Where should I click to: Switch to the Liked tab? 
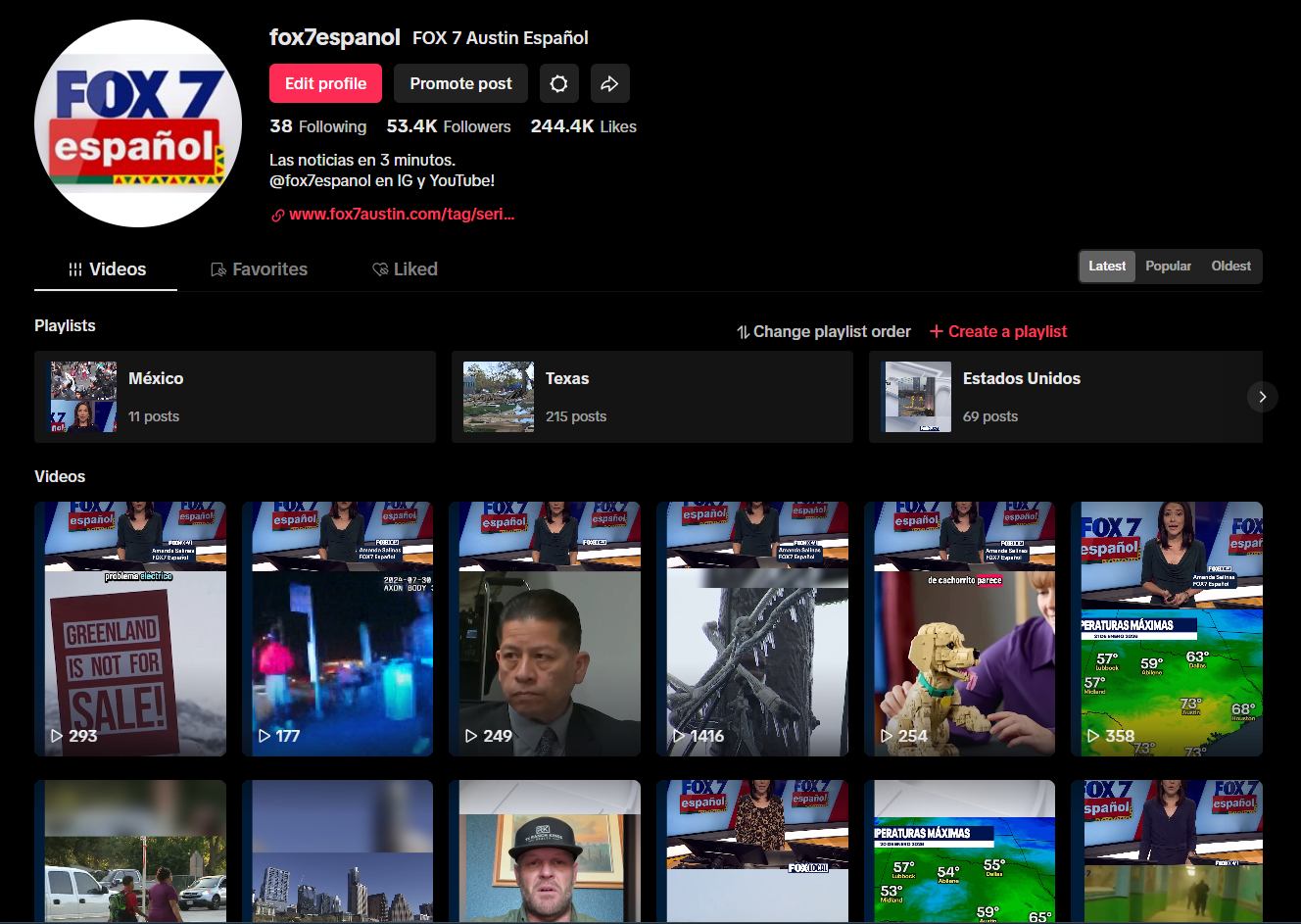click(x=405, y=269)
